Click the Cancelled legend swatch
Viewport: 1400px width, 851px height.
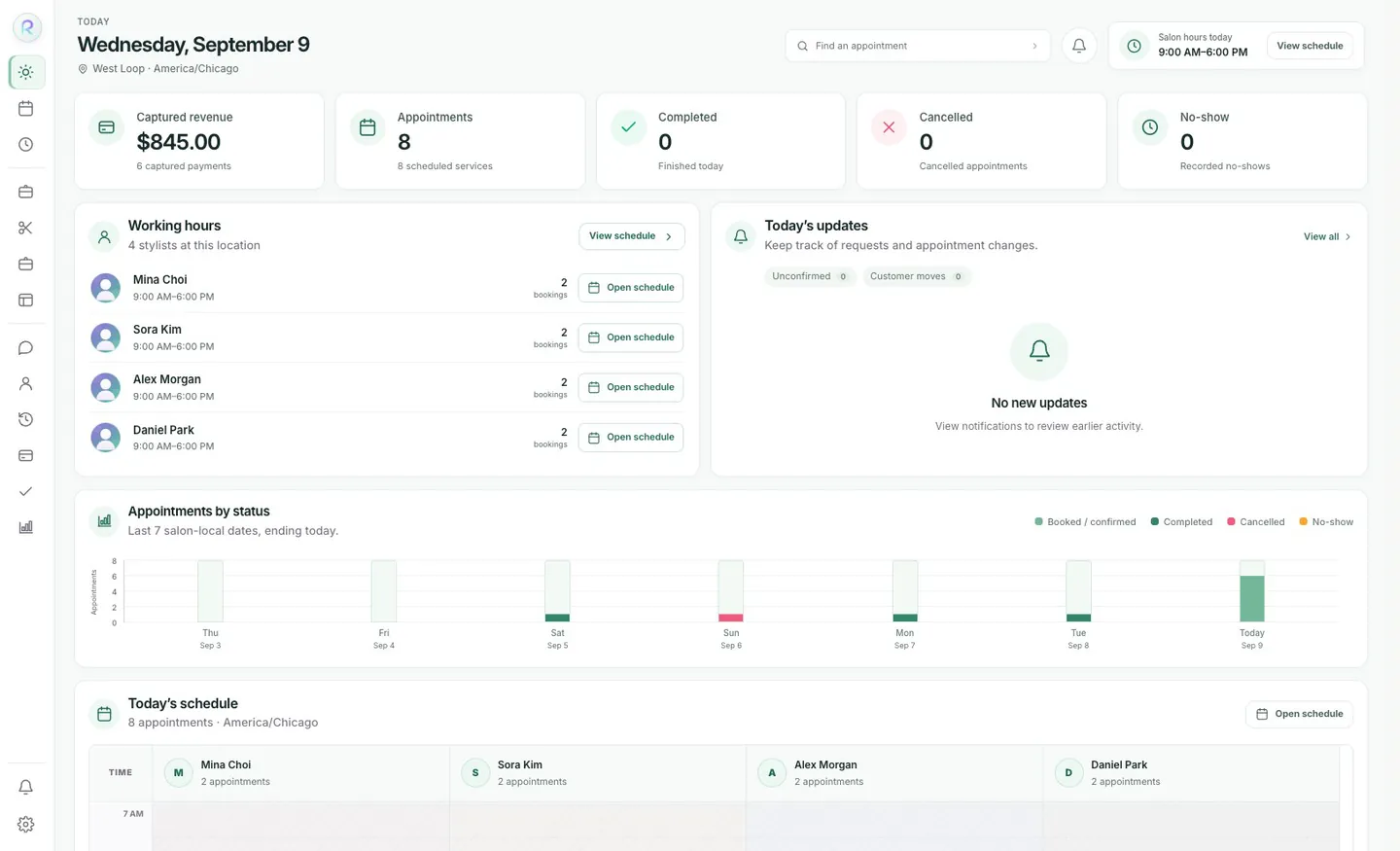1232,522
